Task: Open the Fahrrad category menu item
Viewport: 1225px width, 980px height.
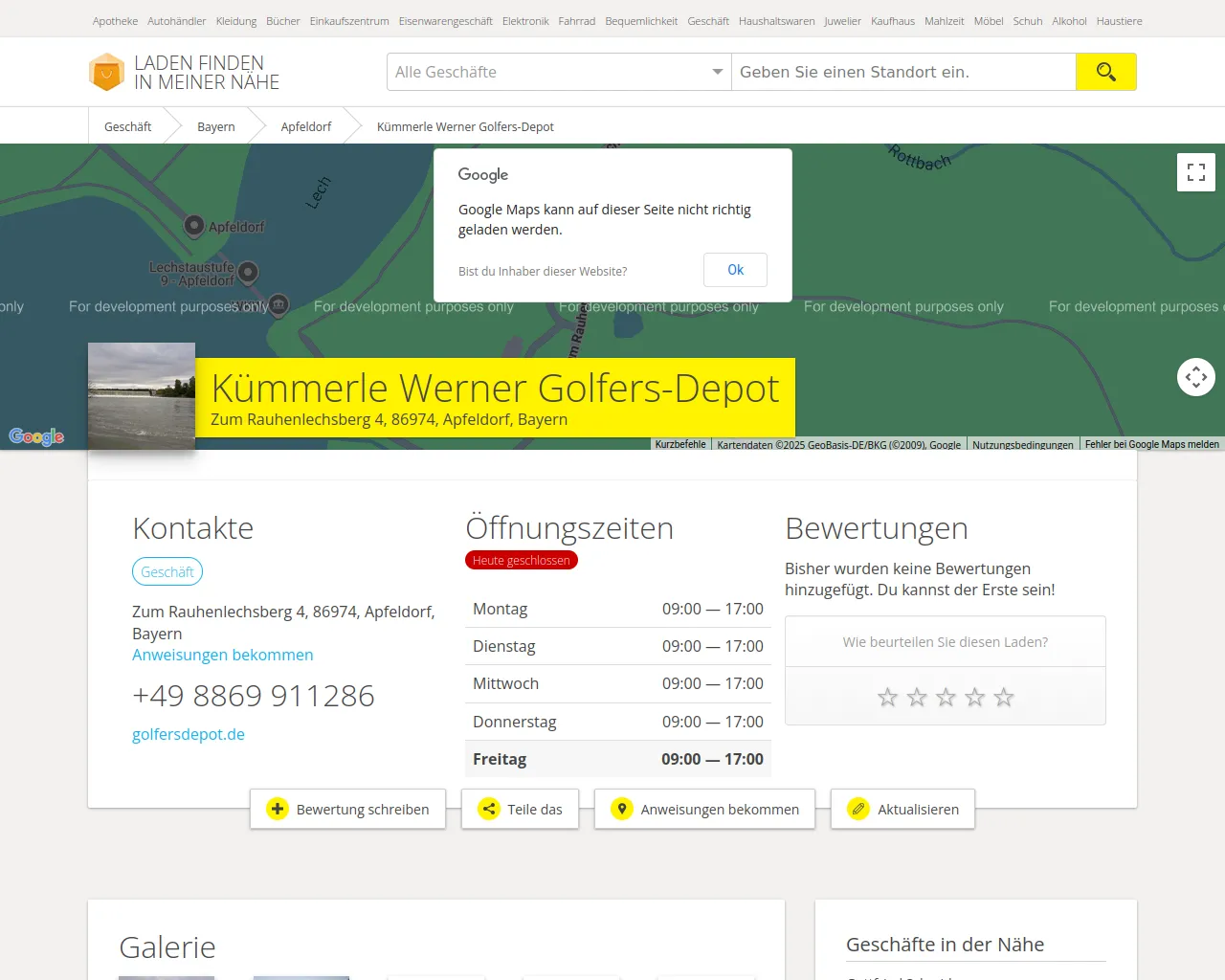Action: (576, 21)
